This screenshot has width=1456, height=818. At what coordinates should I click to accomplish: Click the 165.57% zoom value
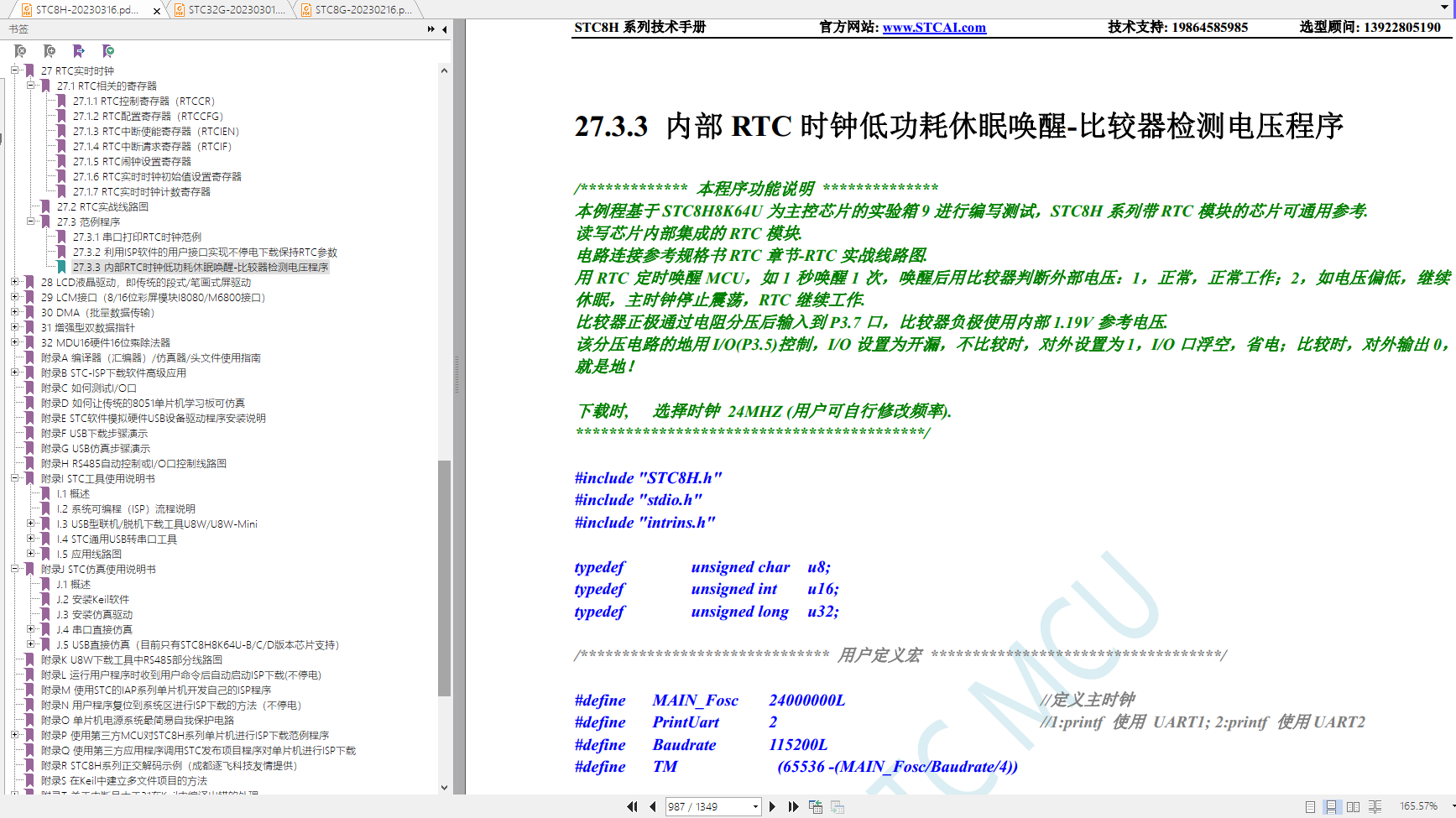[1418, 806]
